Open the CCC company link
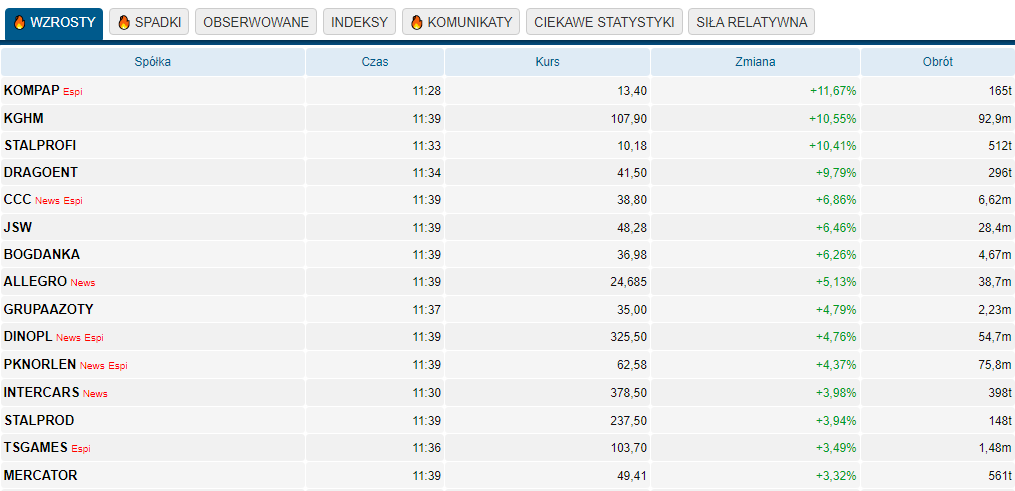This screenshot has width=1015, height=491. coord(17,200)
